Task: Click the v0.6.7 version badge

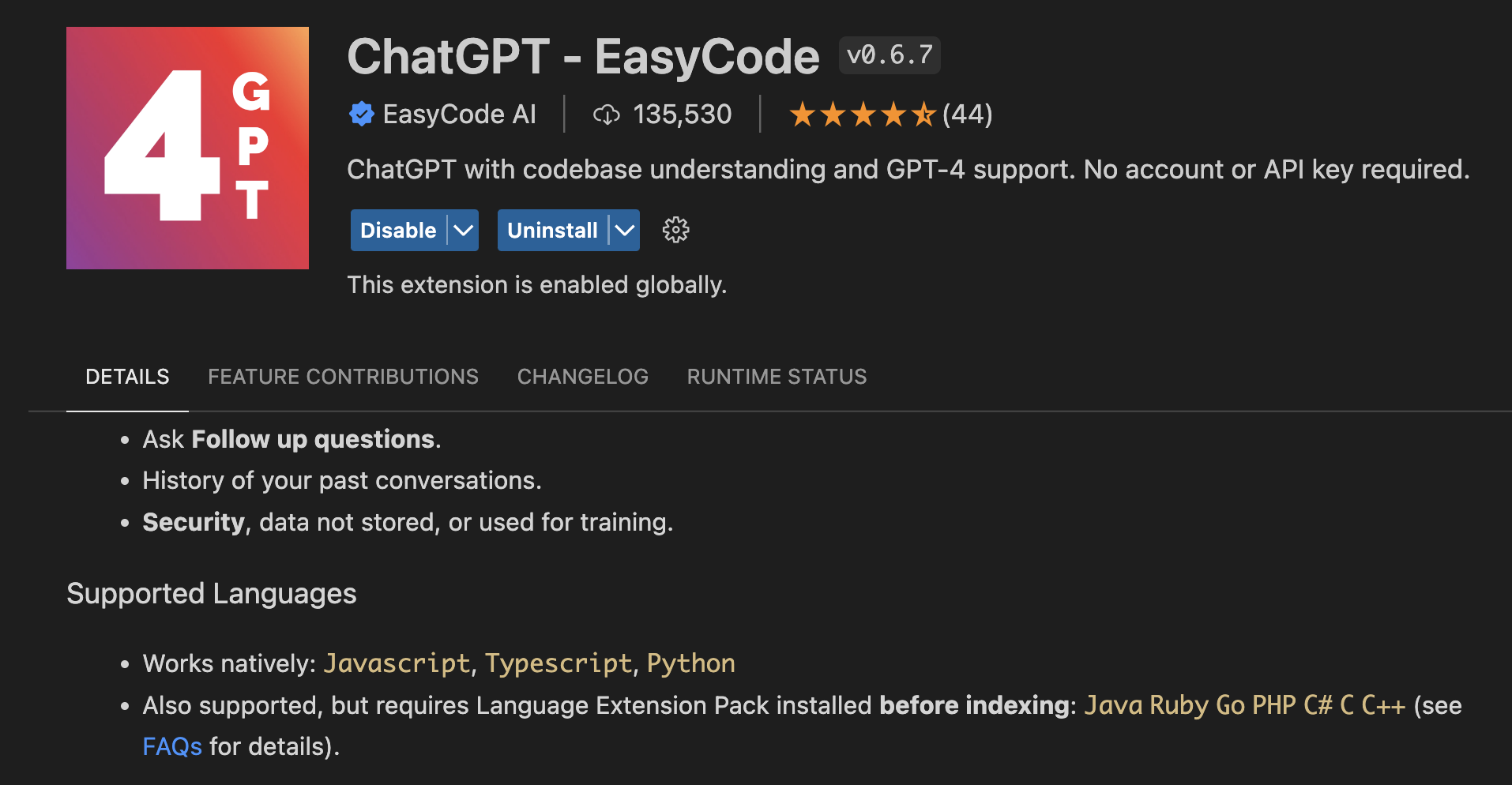Action: 890,55
